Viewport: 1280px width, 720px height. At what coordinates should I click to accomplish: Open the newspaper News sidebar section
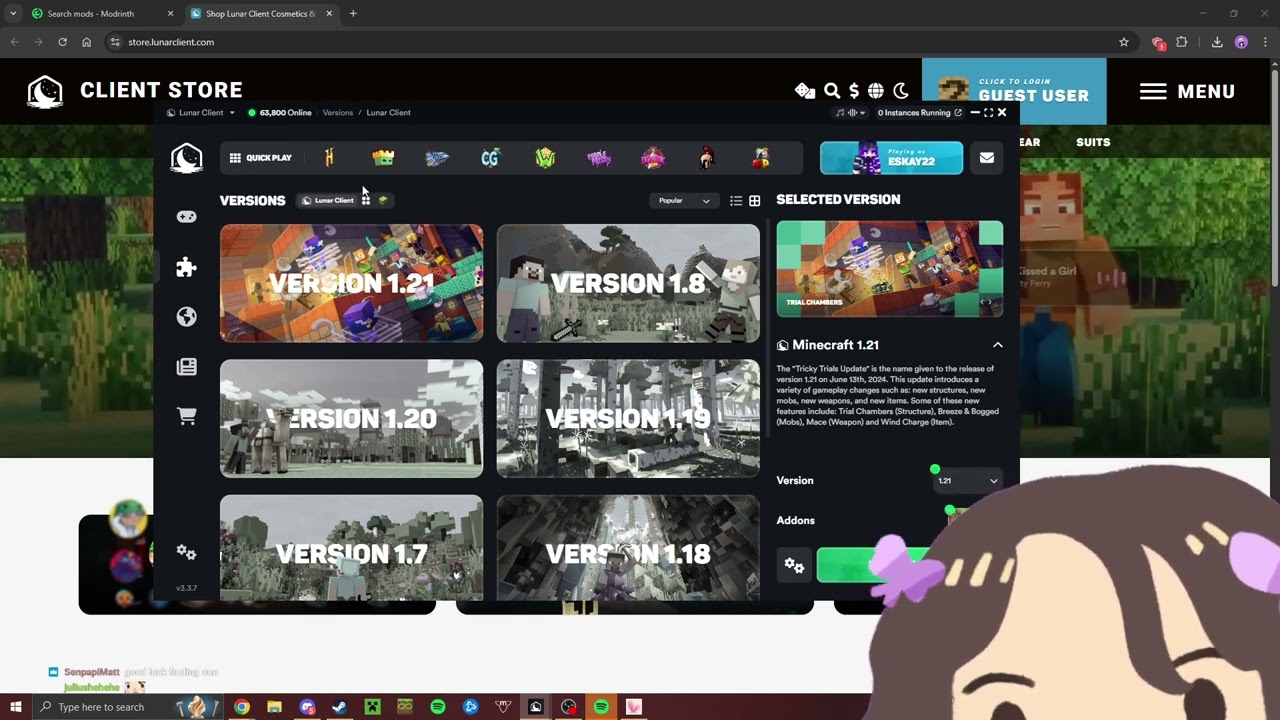pos(187,367)
